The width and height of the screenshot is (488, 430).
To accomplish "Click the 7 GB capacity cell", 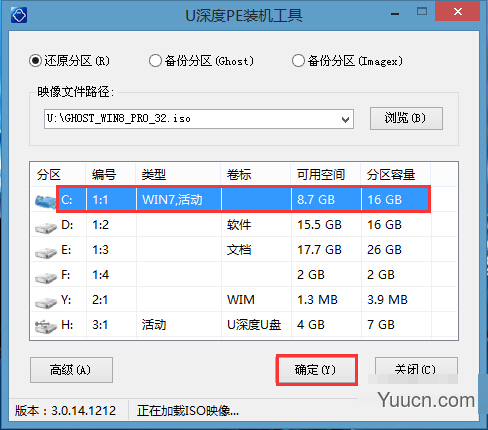I will click(381, 325).
